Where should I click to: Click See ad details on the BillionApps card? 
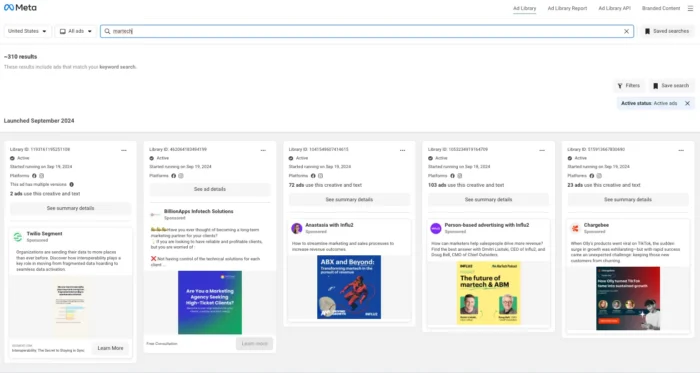click(210, 189)
